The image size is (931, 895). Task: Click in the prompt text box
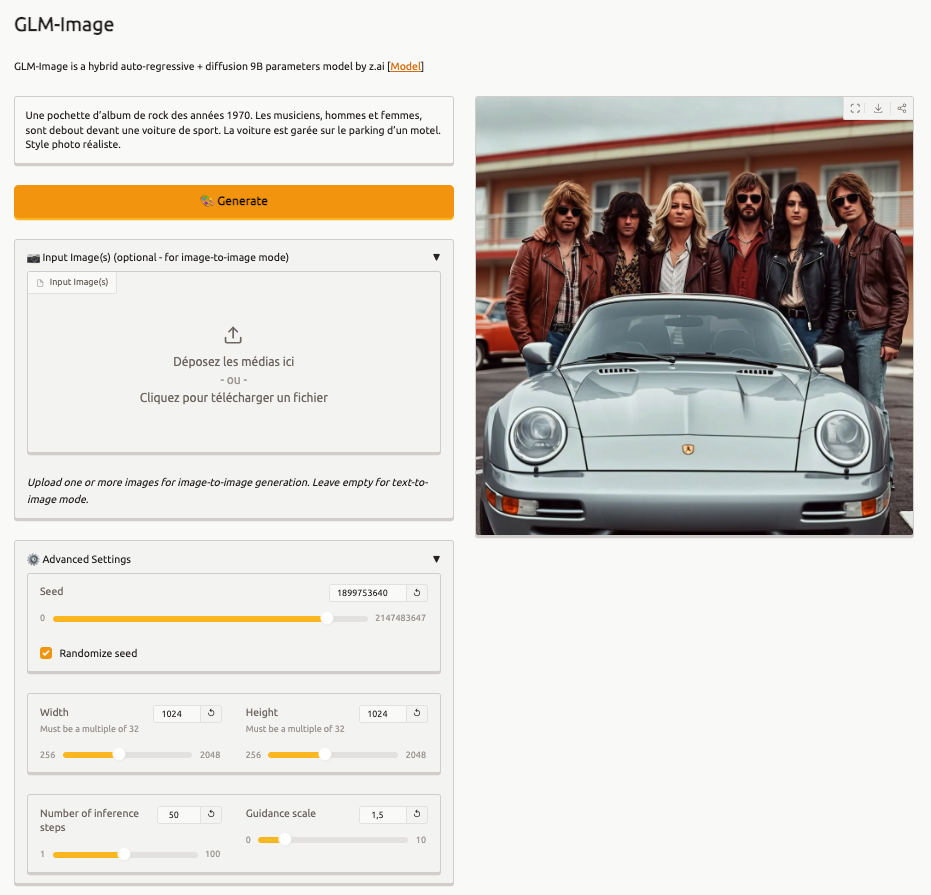click(x=233, y=130)
